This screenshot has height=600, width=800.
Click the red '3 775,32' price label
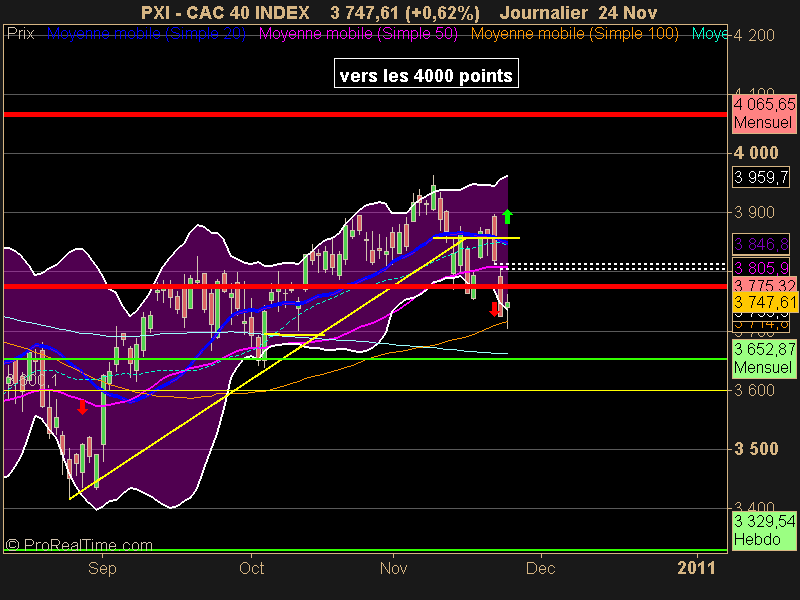[x=764, y=285]
